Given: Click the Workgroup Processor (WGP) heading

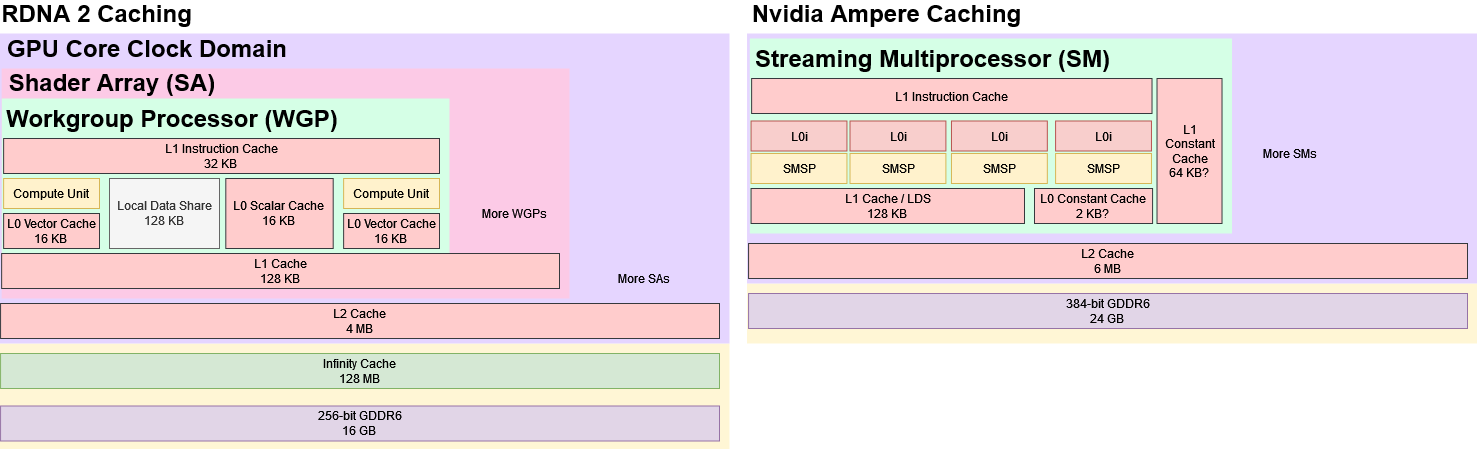Looking at the screenshot, I should (172, 119).
